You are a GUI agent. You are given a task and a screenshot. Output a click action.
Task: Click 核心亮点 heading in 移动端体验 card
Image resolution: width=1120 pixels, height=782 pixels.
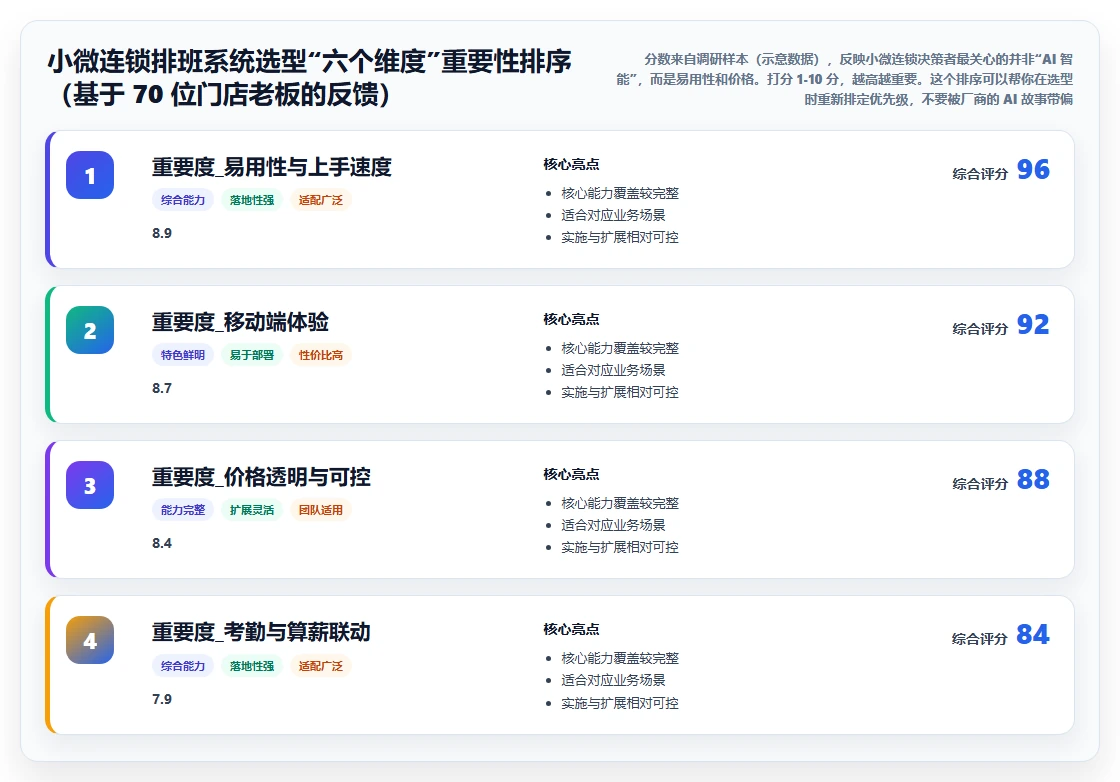(571, 319)
